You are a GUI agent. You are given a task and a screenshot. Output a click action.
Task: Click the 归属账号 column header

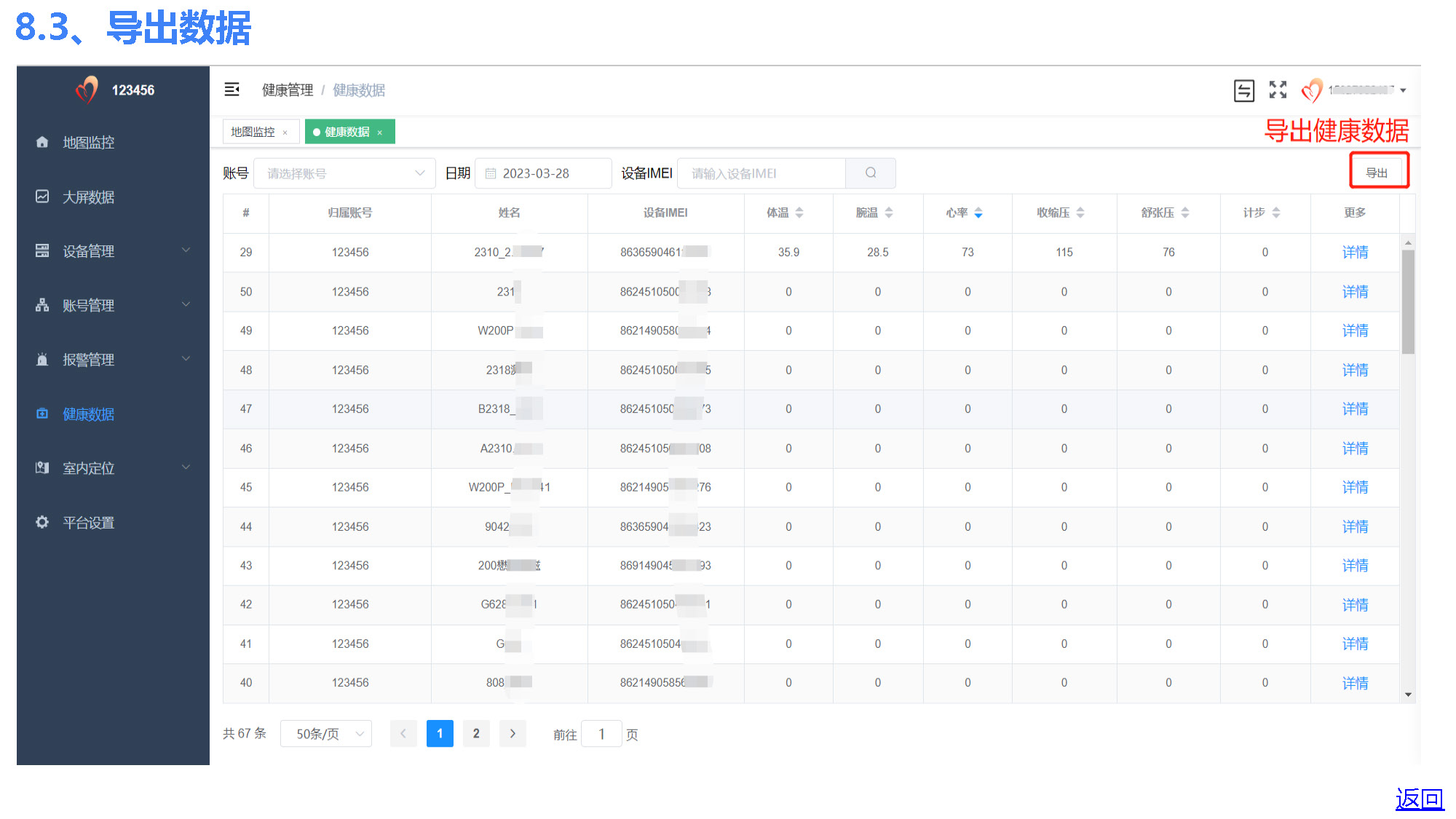click(350, 213)
